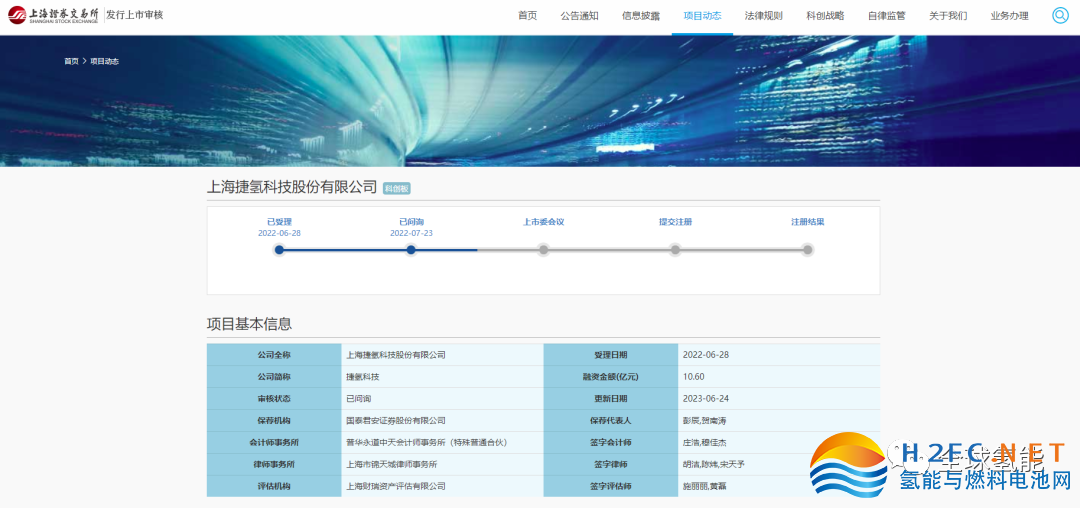1080x508 pixels.
Task: Click the 已受理 progress dot
Action: click(279, 250)
